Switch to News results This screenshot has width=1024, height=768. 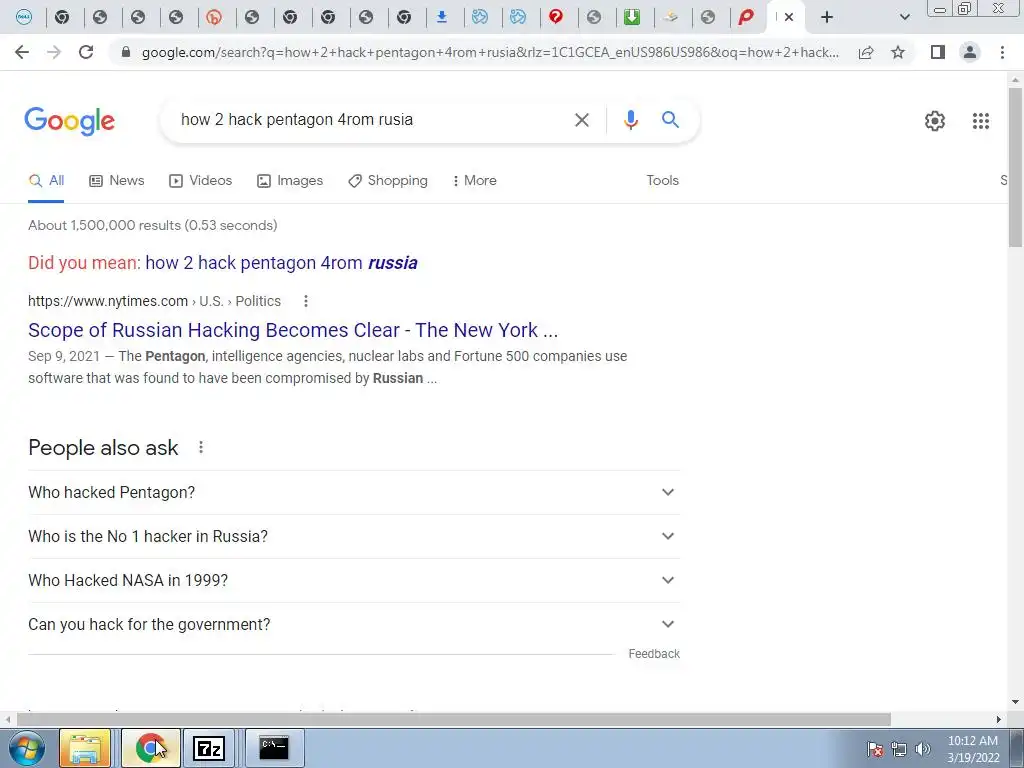tap(117, 181)
